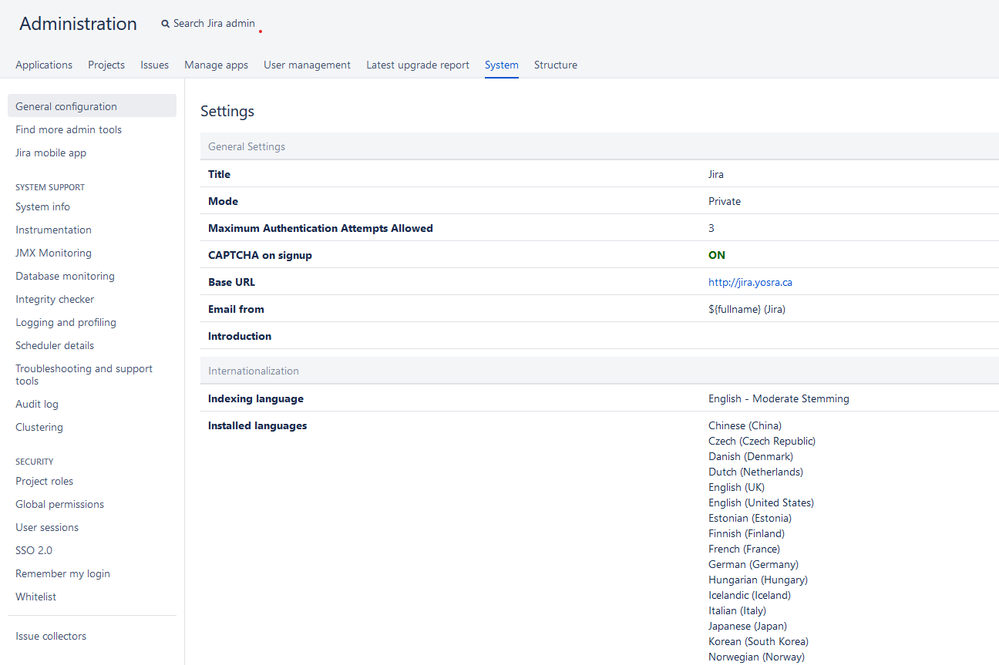
Task: Select Japanese (Japan) language entry
Action: 747,626
